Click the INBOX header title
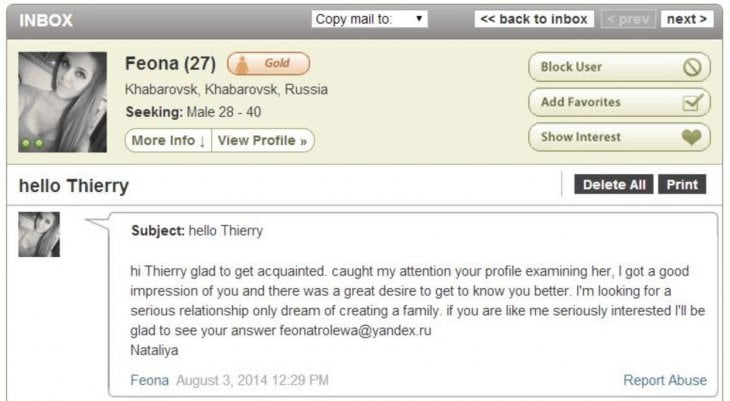The image size is (730, 401). 46,20
